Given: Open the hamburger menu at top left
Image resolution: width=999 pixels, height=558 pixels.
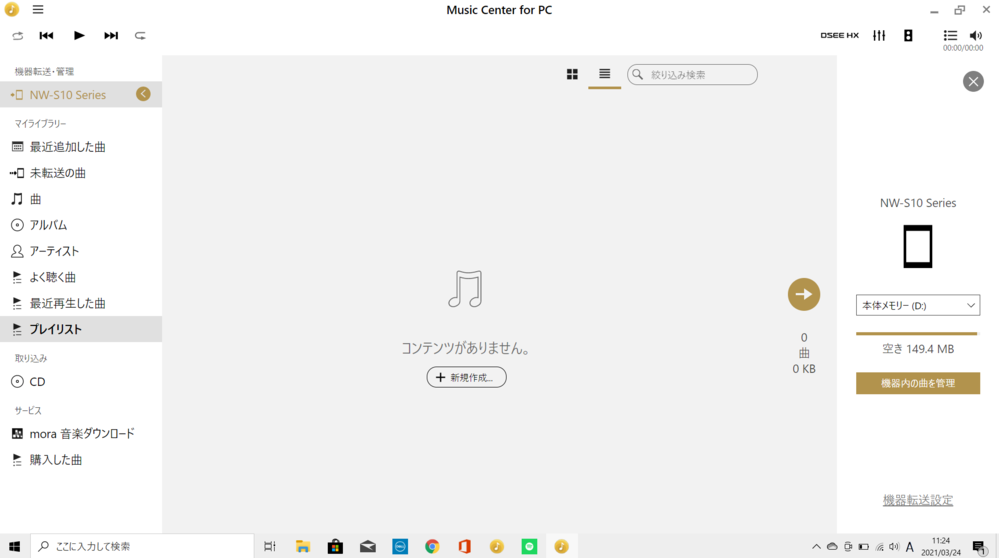Looking at the screenshot, I should pyautogui.click(x=38, y=10).
